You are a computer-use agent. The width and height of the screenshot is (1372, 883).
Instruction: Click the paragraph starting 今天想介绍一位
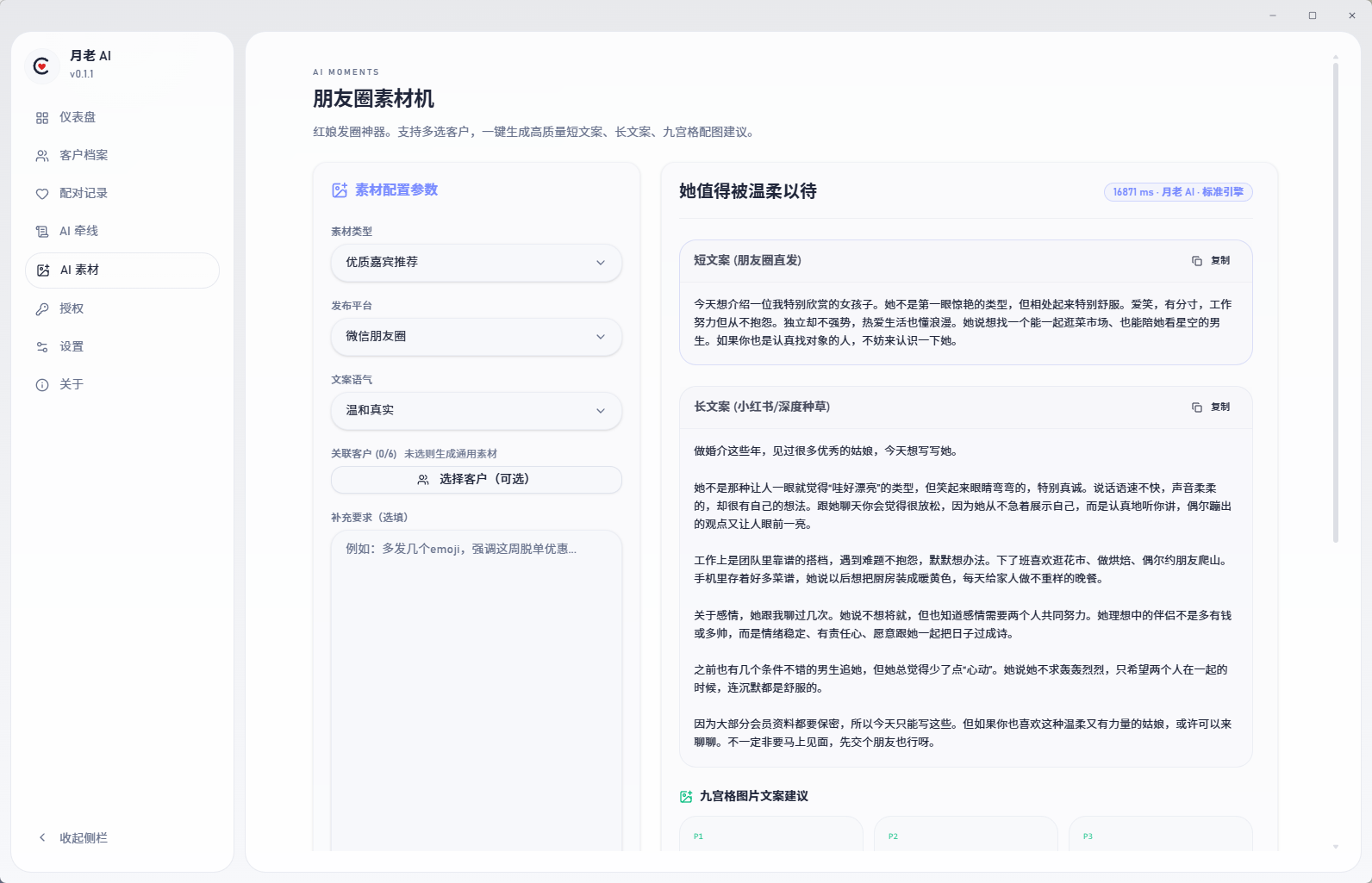click(x=964, y=322)
